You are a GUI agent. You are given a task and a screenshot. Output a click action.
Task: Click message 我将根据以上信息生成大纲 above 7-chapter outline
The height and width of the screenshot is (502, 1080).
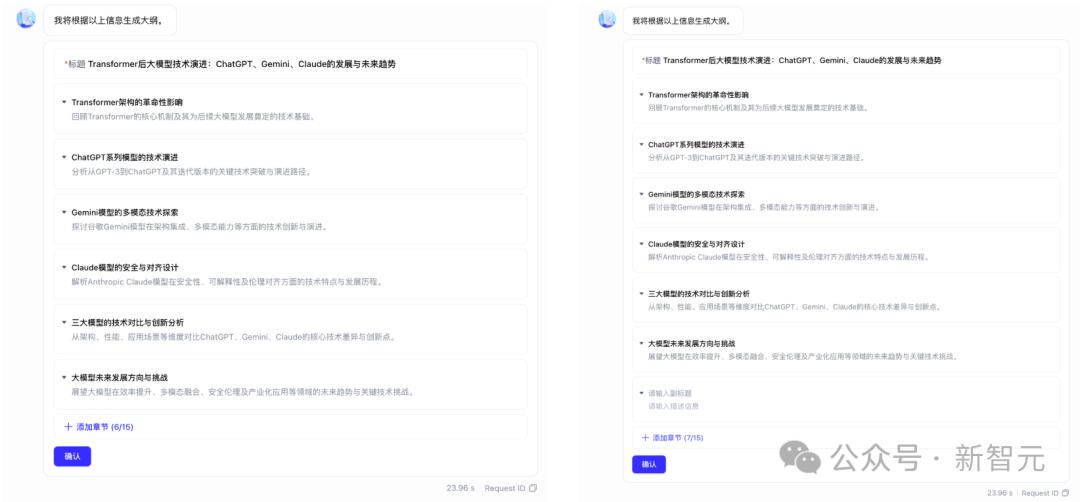point(683,21)
